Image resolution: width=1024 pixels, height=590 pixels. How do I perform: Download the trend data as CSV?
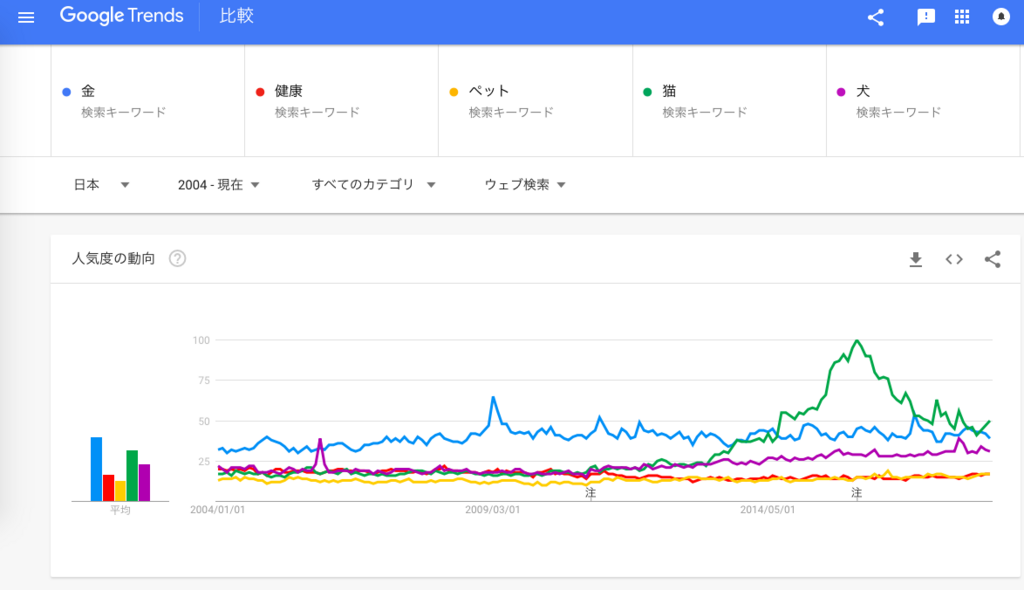click(915, 258)
